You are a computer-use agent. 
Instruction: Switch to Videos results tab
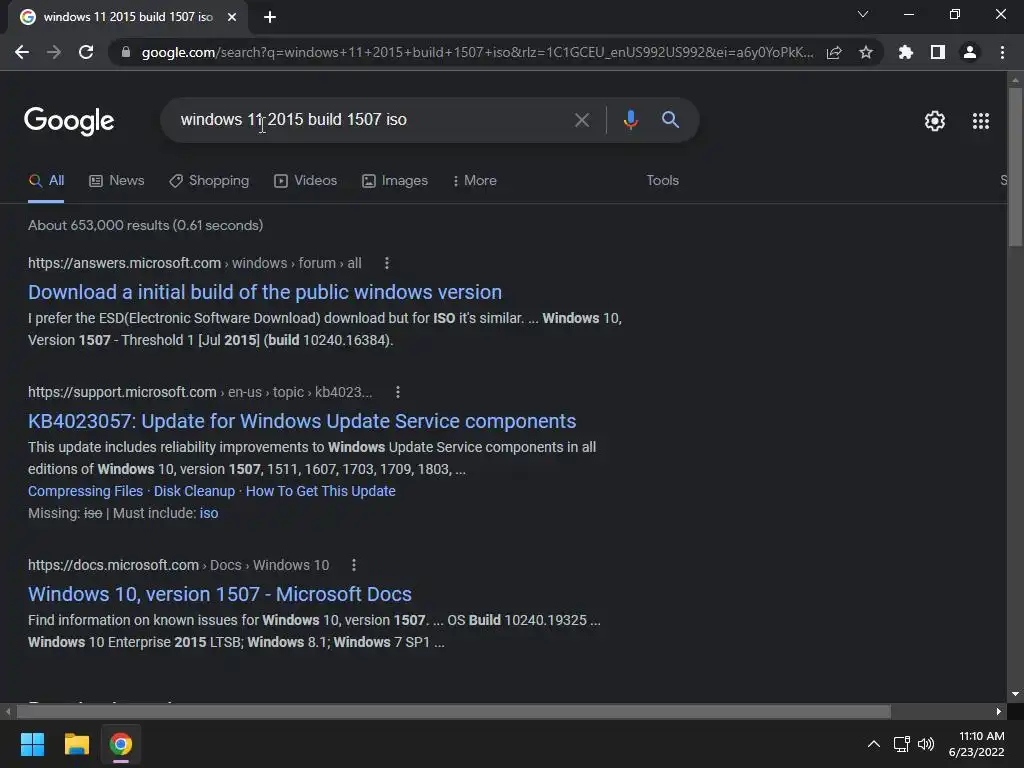(x=306, y=181)
